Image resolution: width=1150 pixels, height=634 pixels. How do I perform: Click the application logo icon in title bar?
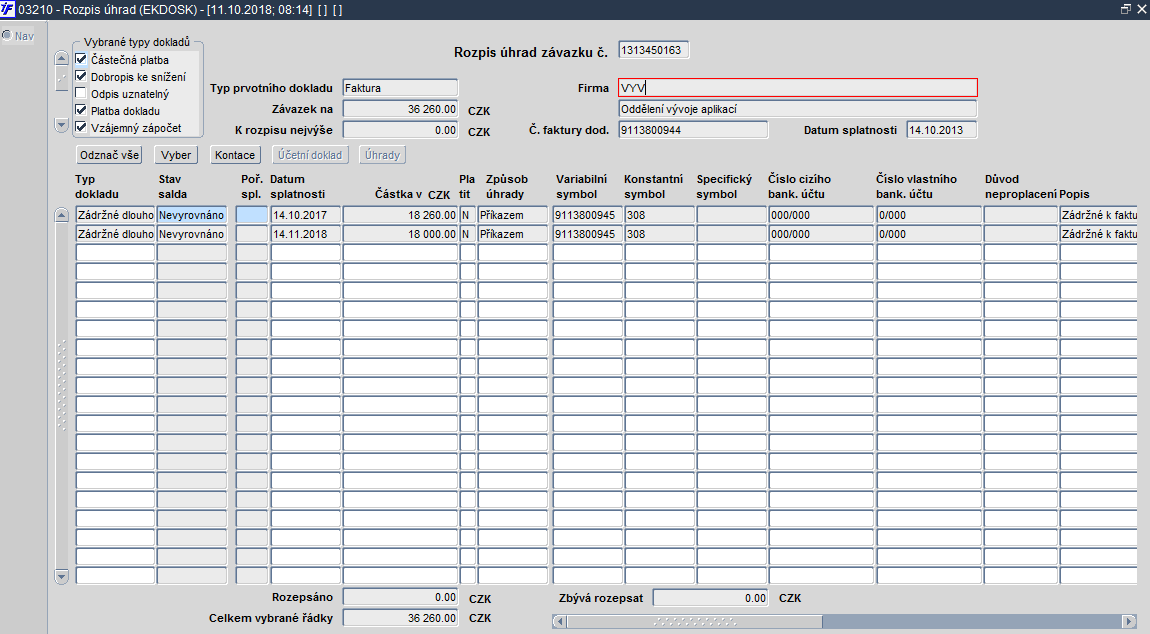8,9
